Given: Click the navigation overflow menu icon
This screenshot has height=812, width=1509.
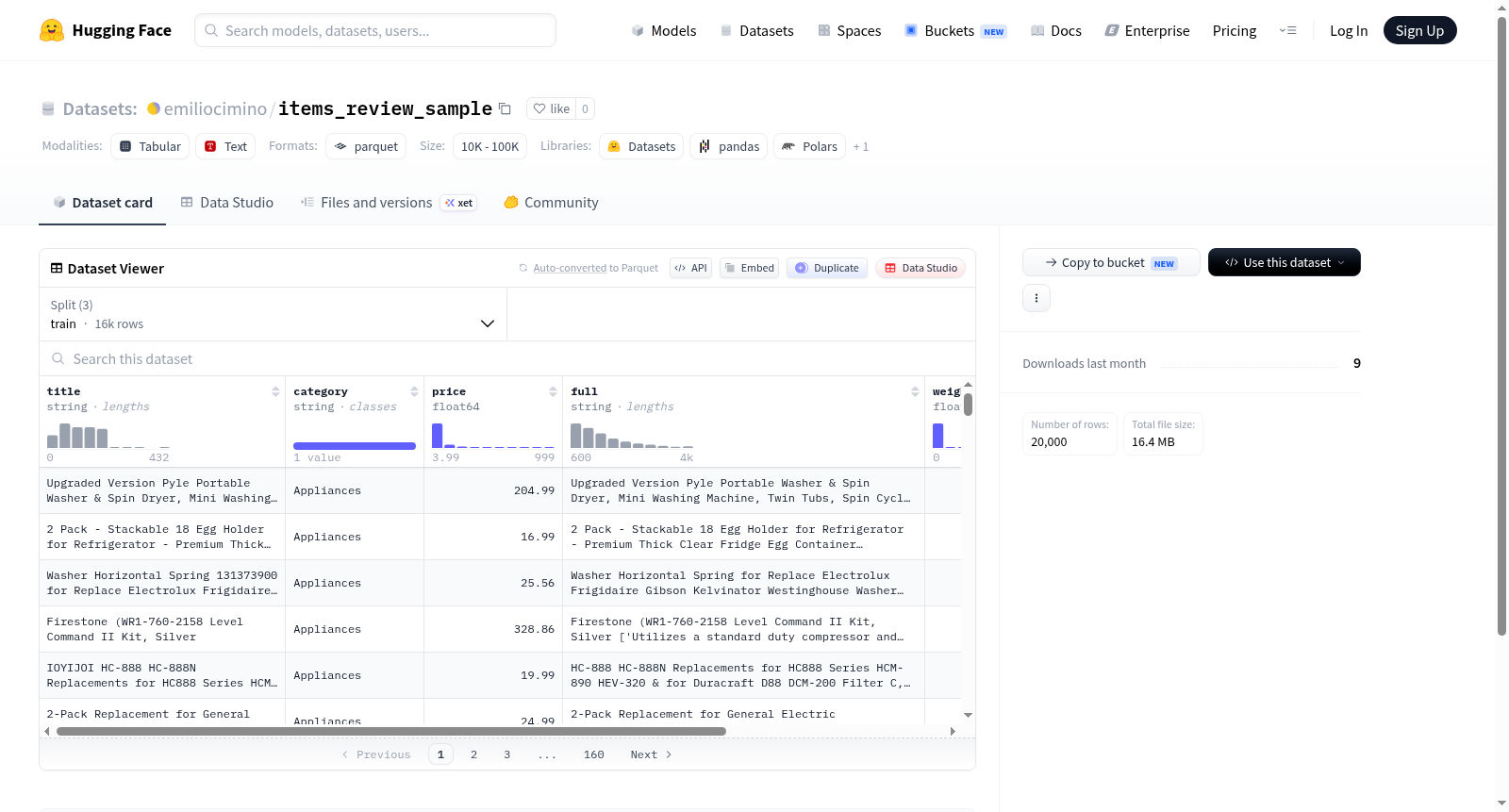Looking at the screenshot, I should [1287, 30].
